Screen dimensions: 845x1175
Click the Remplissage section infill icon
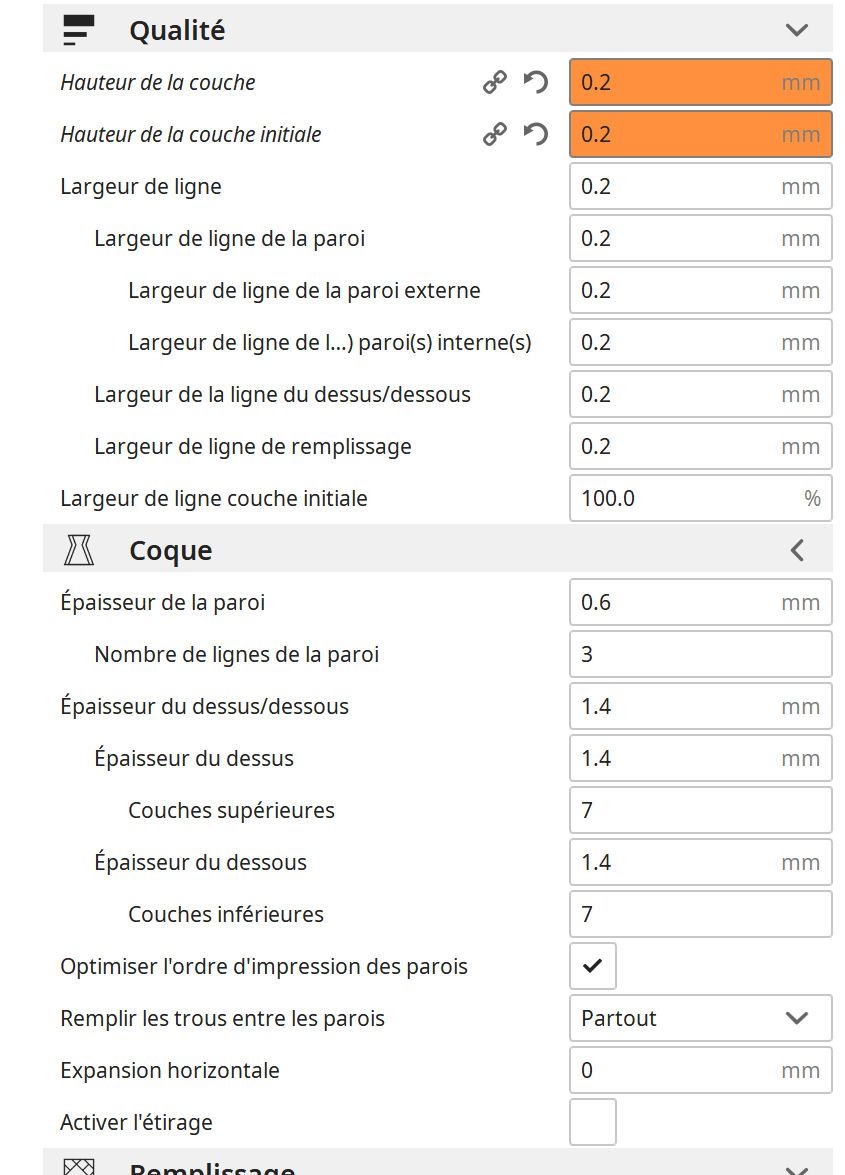tap(79, 1166)
